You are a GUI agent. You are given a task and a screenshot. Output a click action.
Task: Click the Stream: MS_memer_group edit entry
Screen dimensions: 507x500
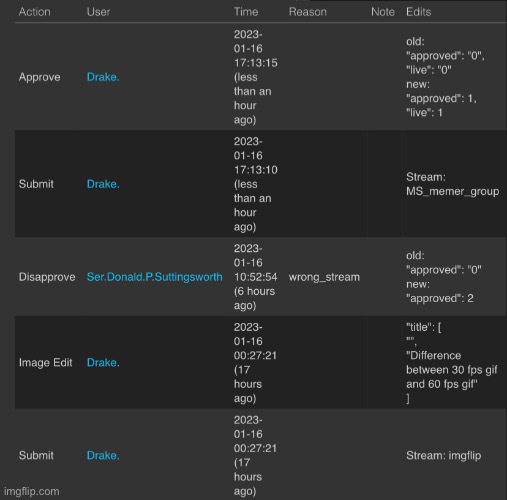pos(452,184)
